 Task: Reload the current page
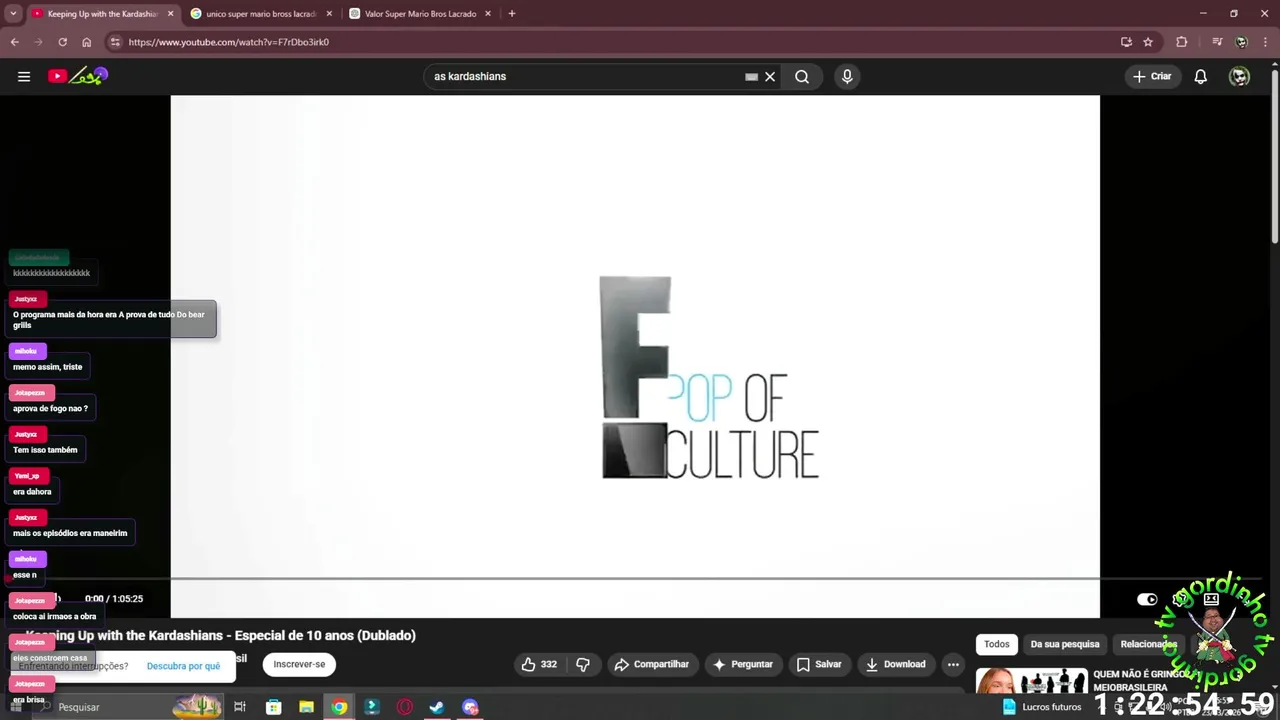pos(62,42)
